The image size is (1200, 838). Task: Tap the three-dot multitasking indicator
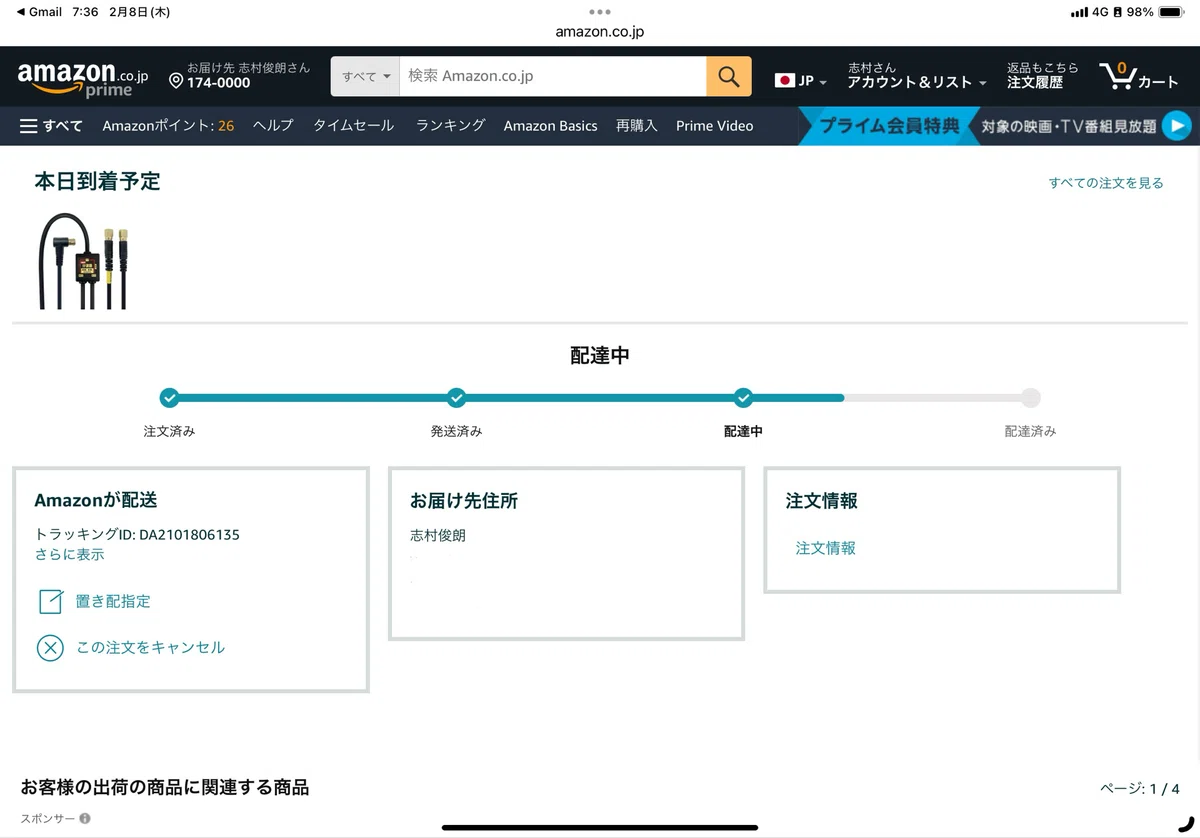click(x=600, y=12)
